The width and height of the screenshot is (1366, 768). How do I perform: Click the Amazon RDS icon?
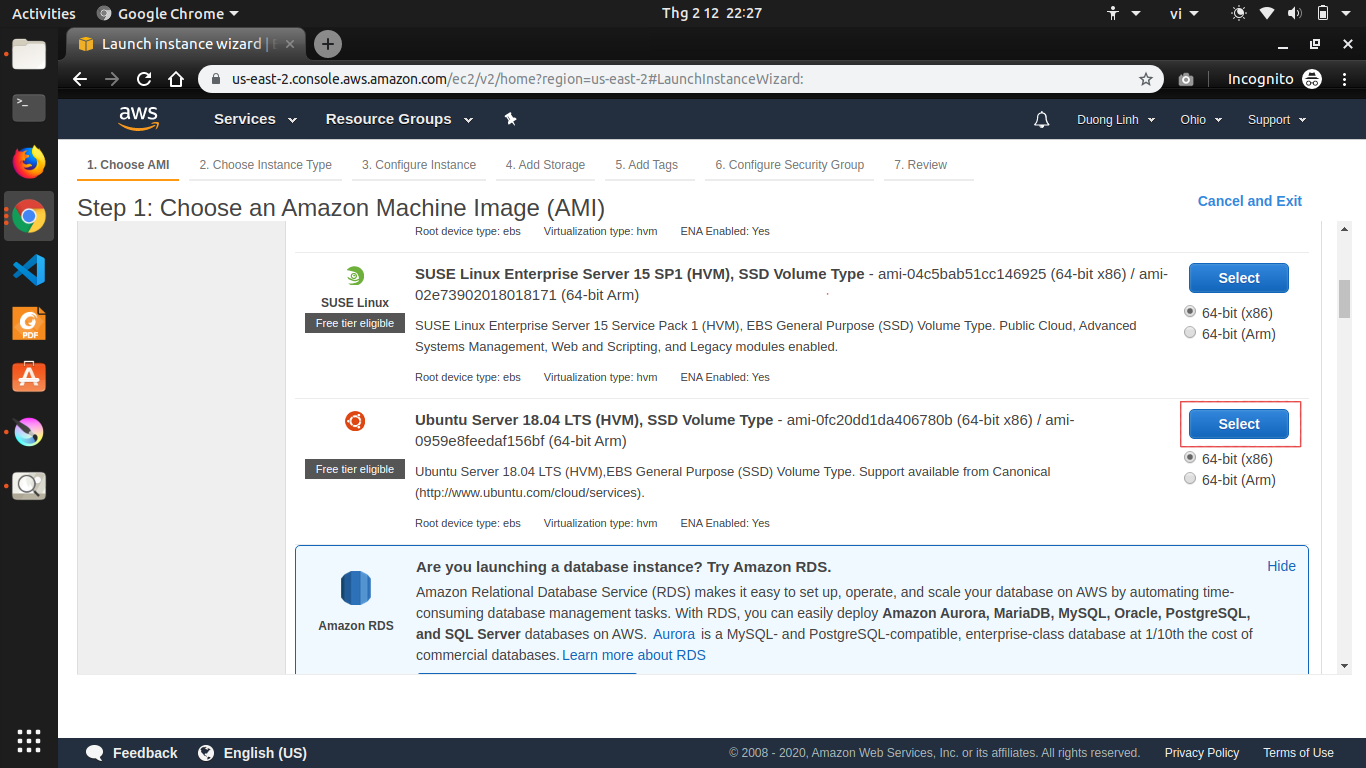(356, 589)
